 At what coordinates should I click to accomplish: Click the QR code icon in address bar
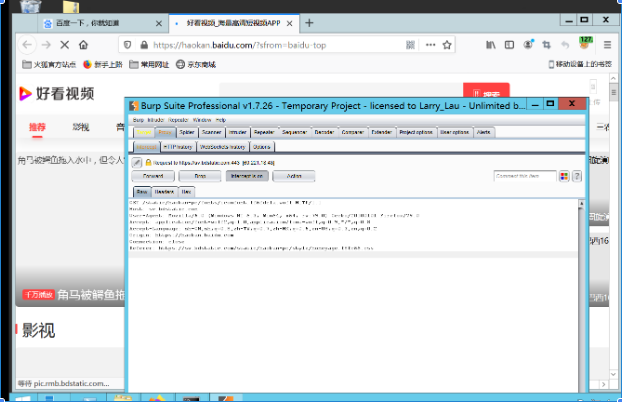(x=410, y=45)
